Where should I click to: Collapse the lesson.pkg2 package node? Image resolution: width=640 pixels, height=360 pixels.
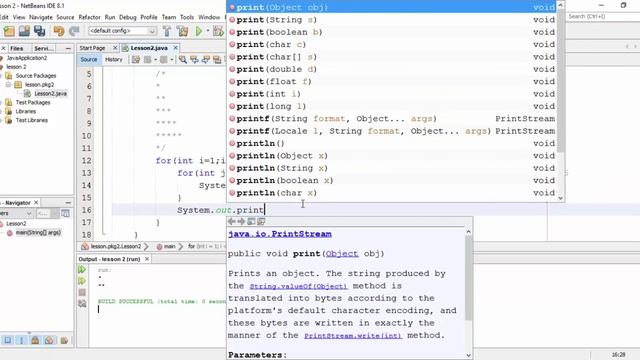[8, 84]
